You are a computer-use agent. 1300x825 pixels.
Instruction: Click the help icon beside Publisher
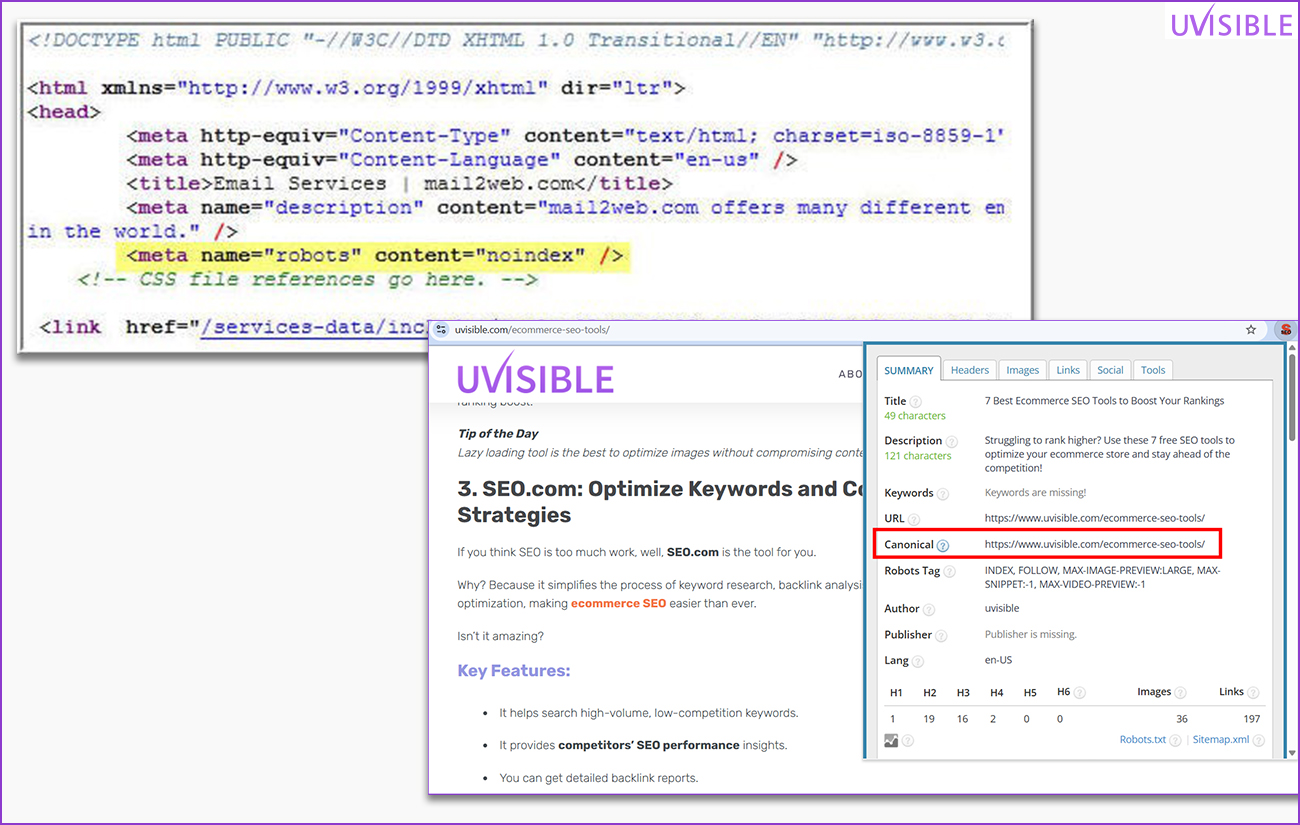click(x=942, y=636)
